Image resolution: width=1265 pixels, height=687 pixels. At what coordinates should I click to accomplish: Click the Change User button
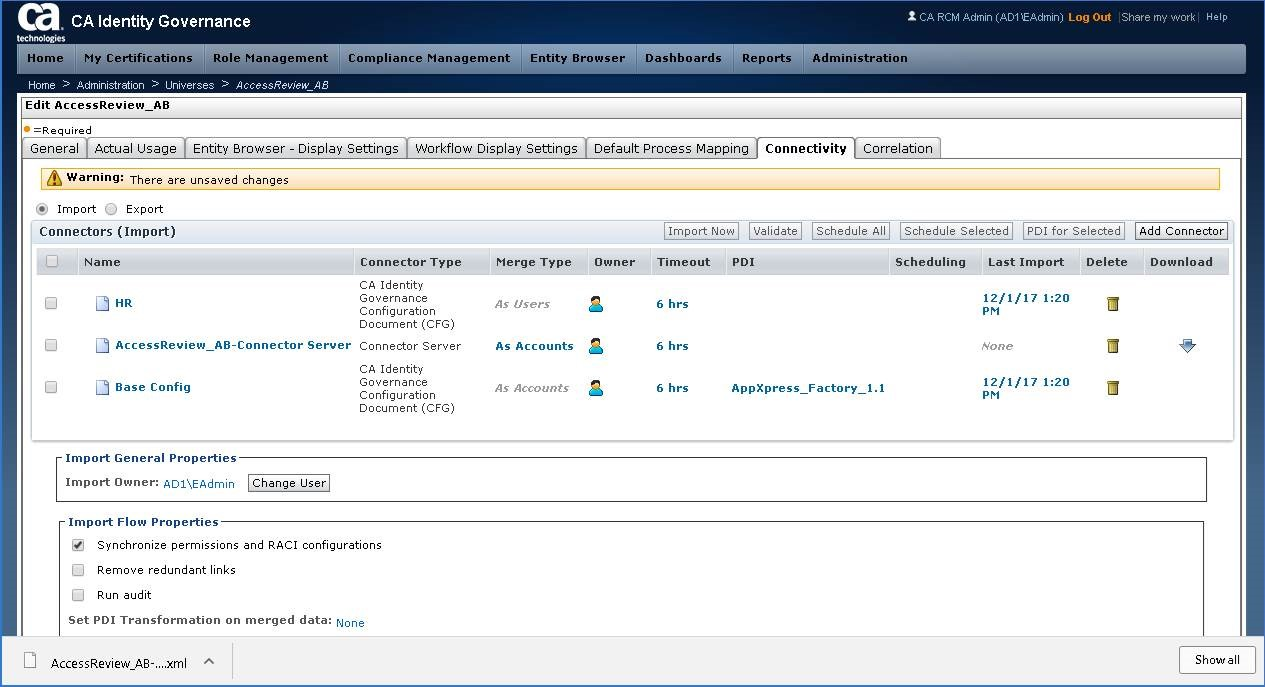289,483
